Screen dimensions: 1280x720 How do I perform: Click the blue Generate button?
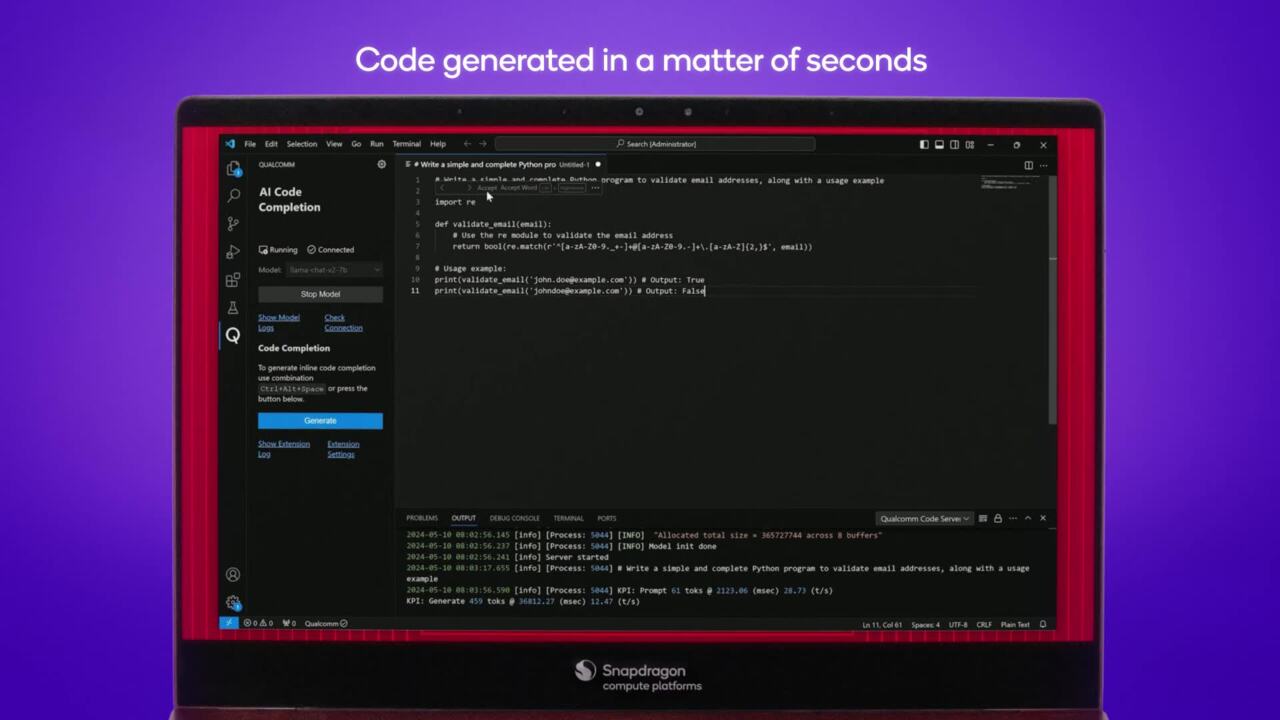pos(320,421)
